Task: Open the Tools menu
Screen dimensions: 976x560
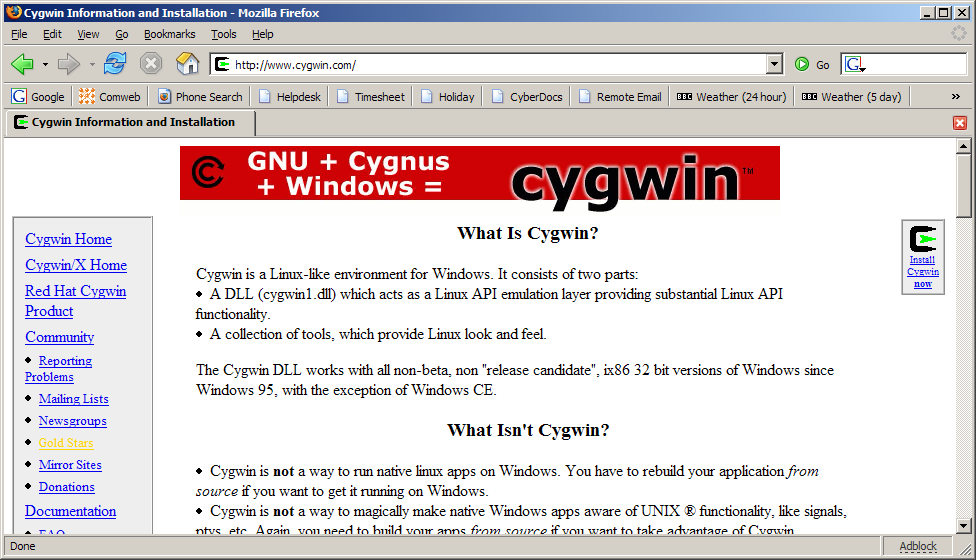Action: 223,34
